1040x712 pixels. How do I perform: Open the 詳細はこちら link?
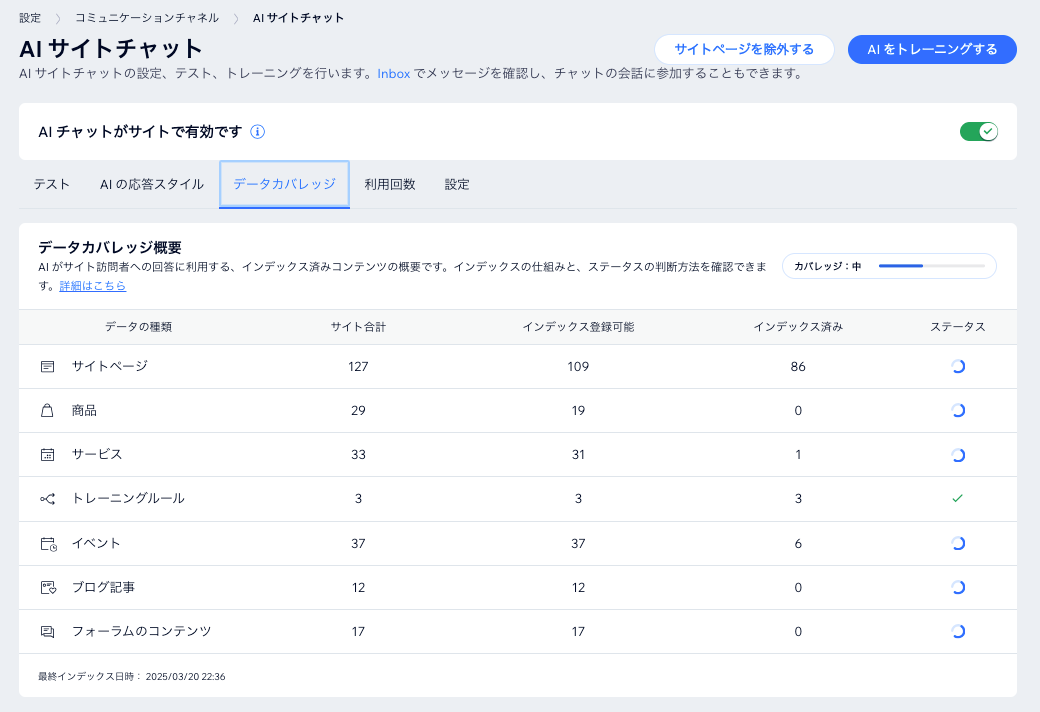click(x=95, y=286)
